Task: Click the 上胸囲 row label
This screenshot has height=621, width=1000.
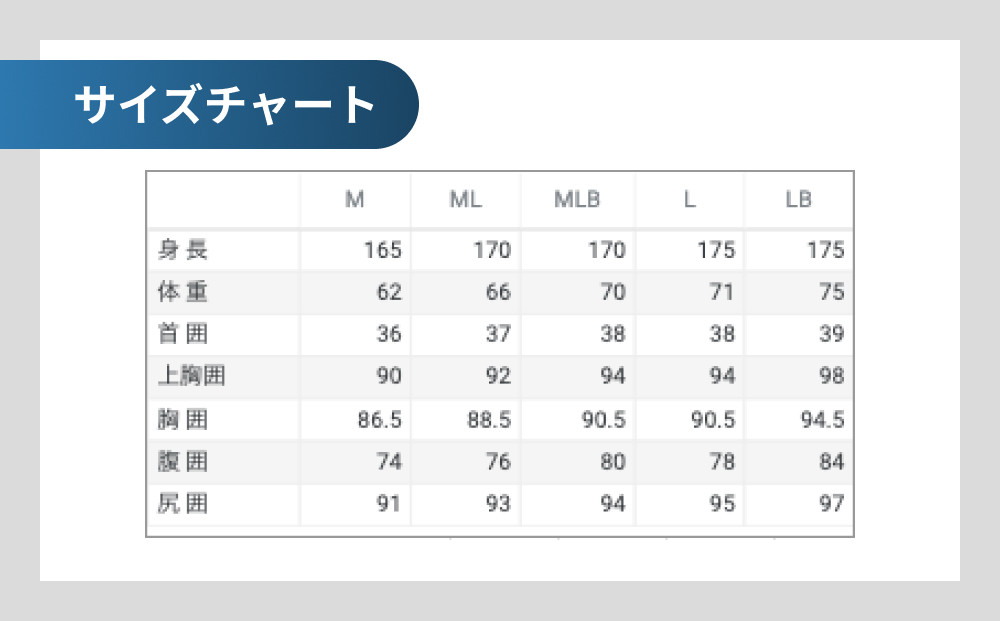Action: coord(191,376)
